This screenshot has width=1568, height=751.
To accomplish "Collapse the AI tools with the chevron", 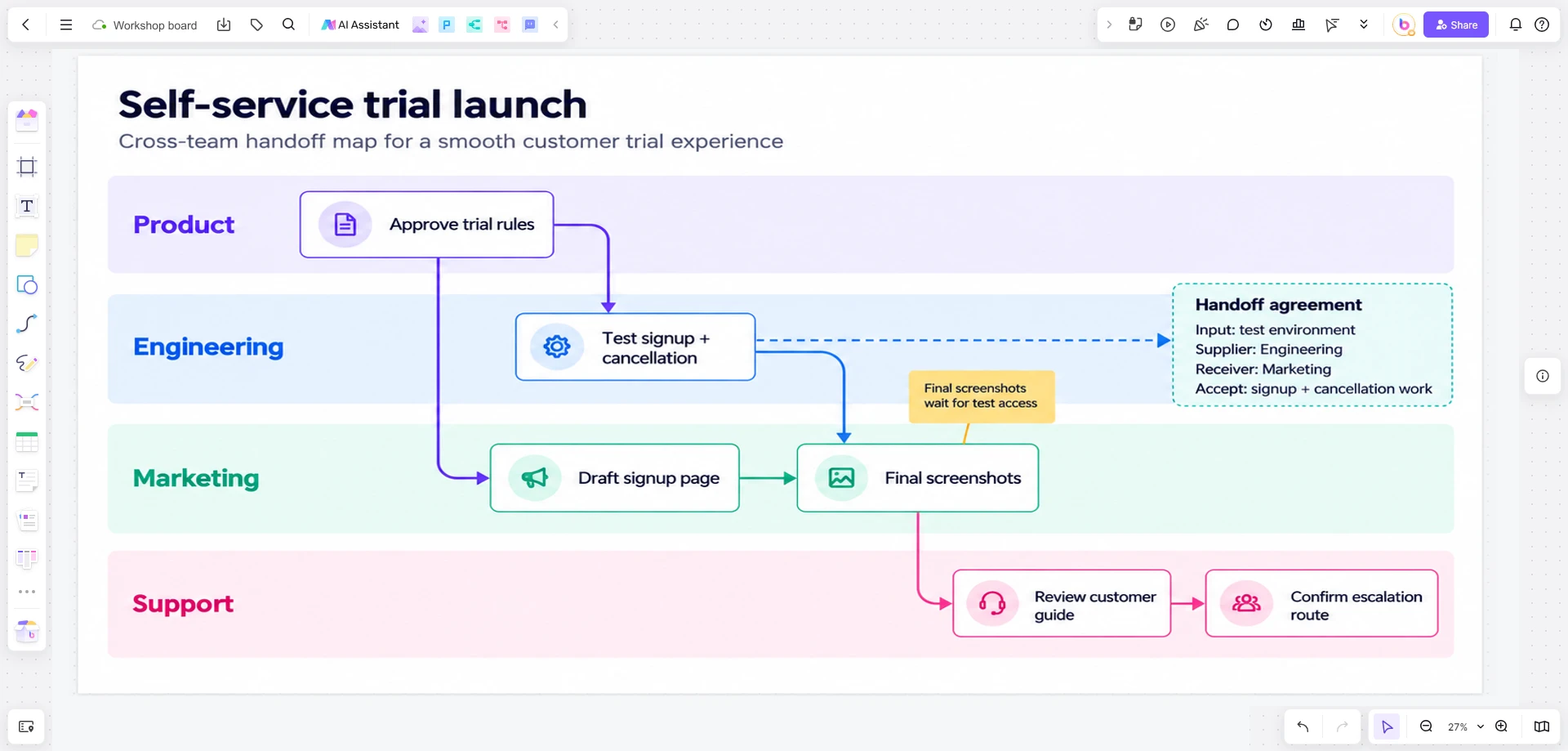I will pos(556,25).
